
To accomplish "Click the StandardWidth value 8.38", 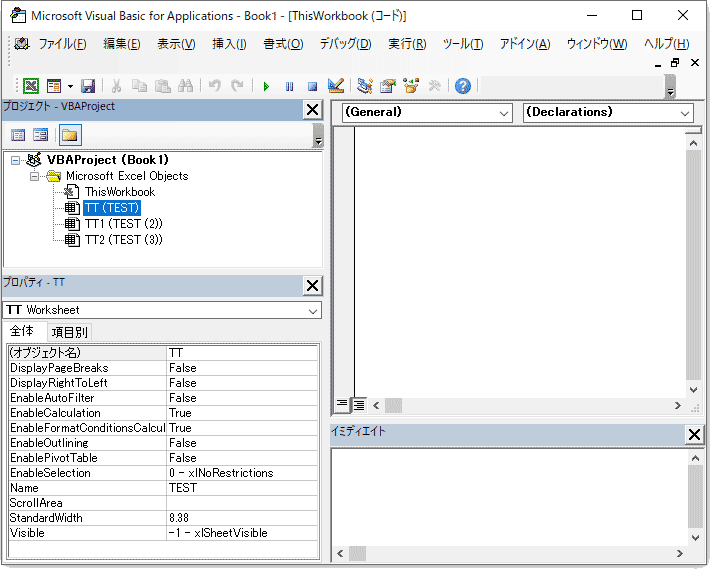I will pos(242,518).
